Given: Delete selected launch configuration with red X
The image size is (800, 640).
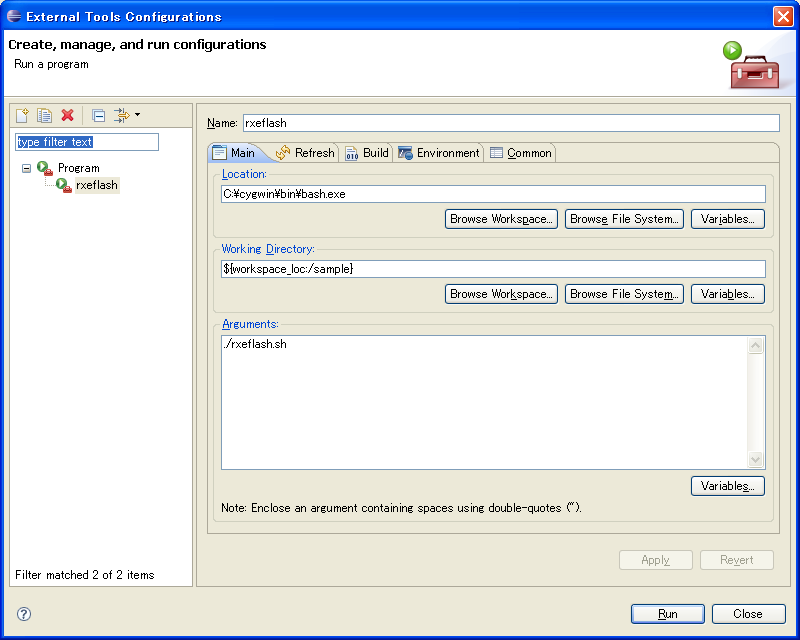Looking at the screenshot, I should (67, 115).
